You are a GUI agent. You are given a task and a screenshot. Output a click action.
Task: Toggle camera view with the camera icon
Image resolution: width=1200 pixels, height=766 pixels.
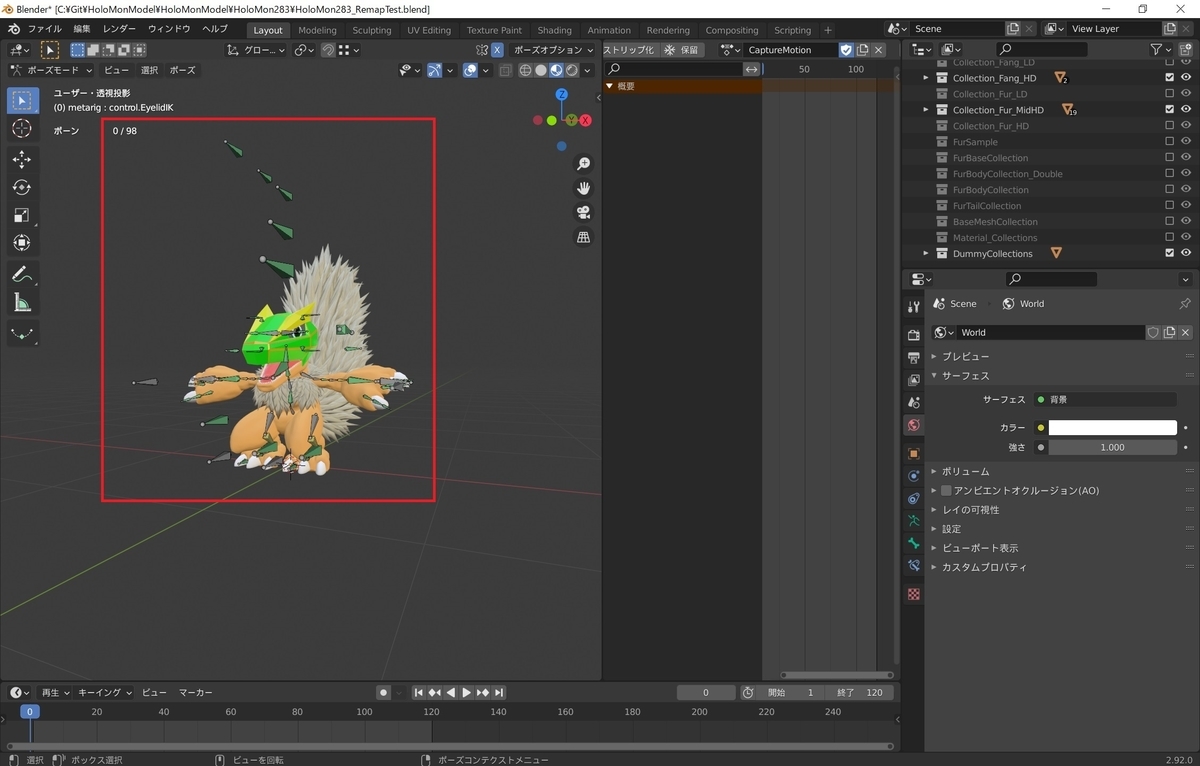point(584,212)
